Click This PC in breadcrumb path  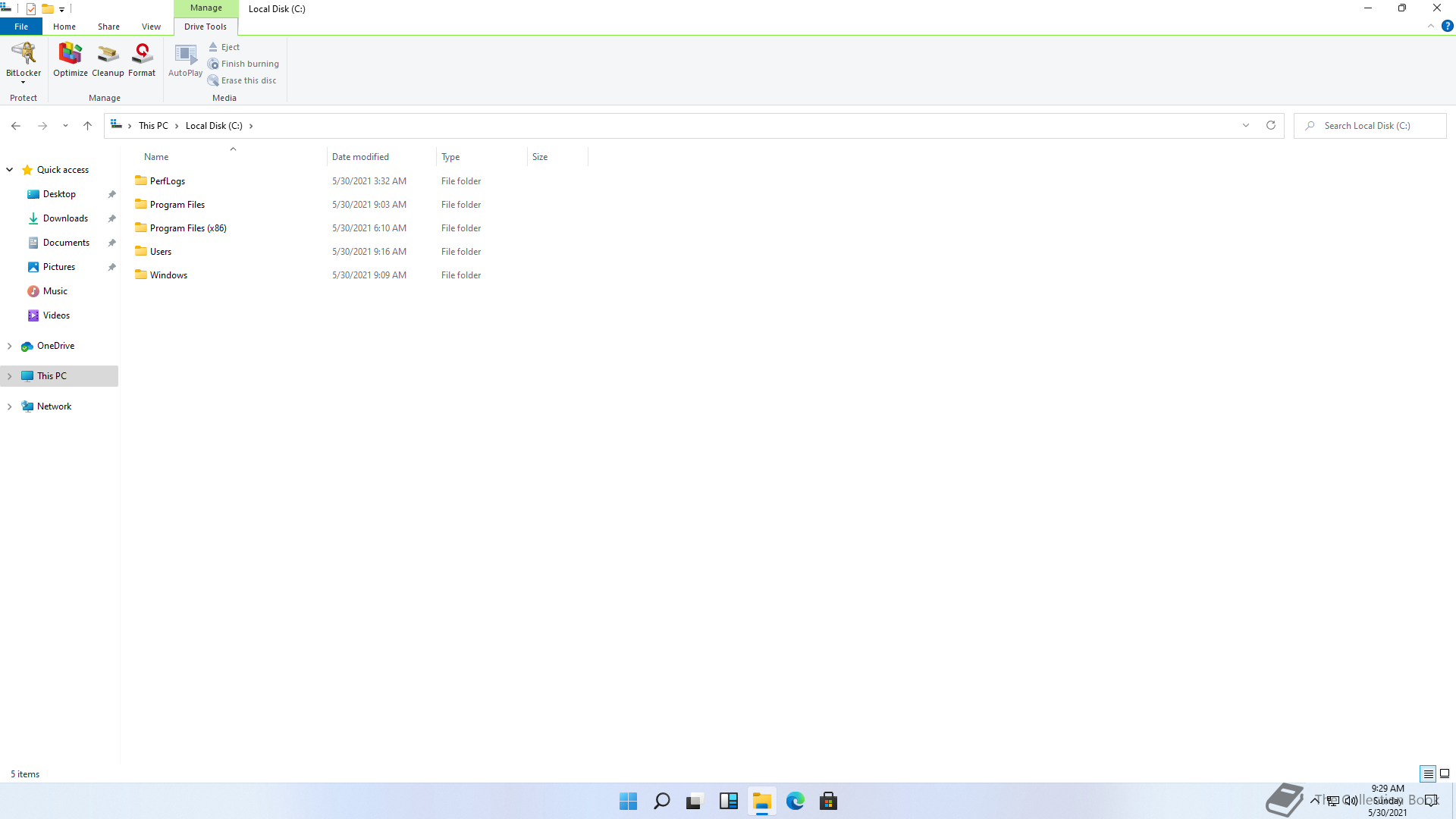click(153, 126)
